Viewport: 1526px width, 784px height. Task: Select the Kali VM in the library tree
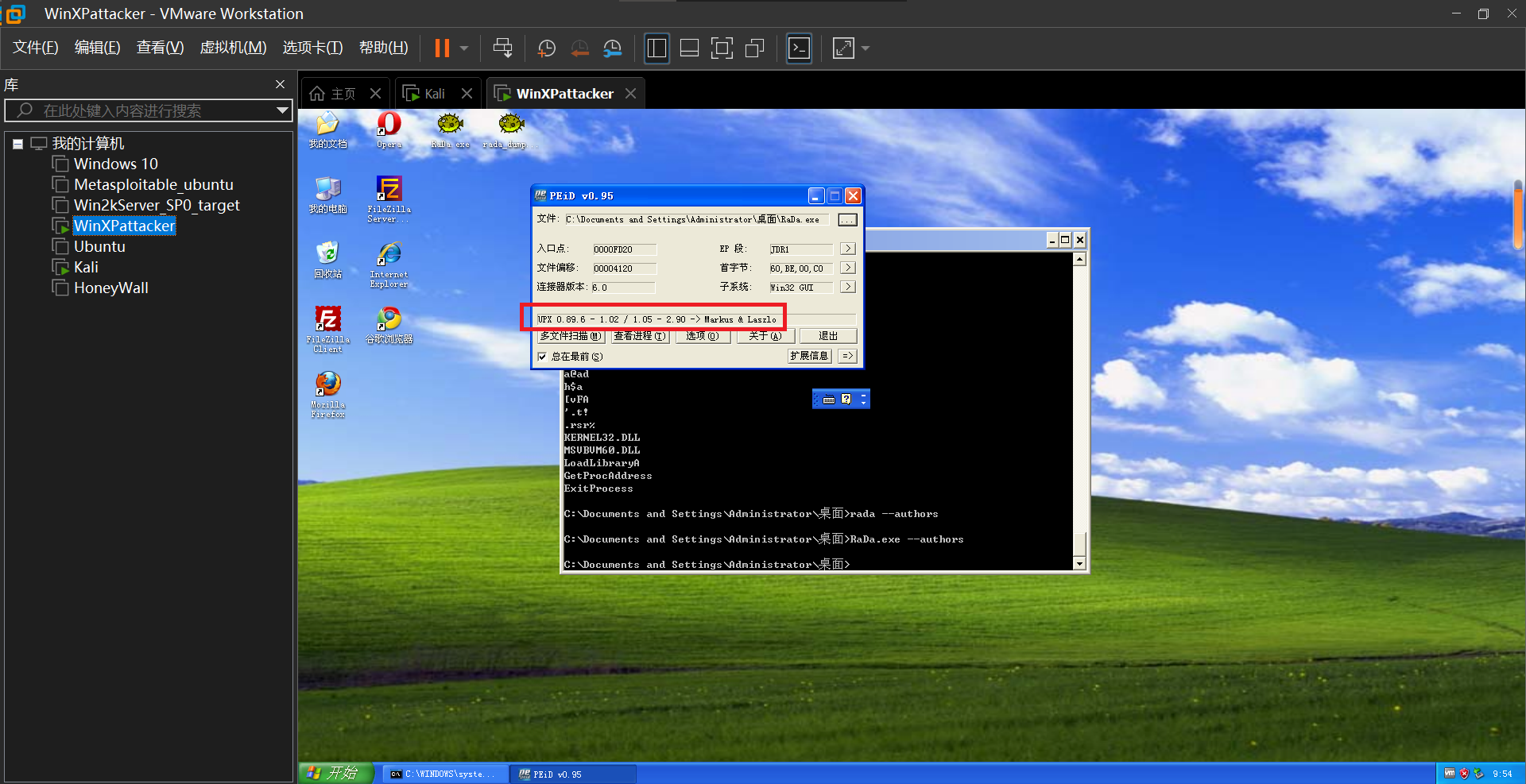(86, 267)
